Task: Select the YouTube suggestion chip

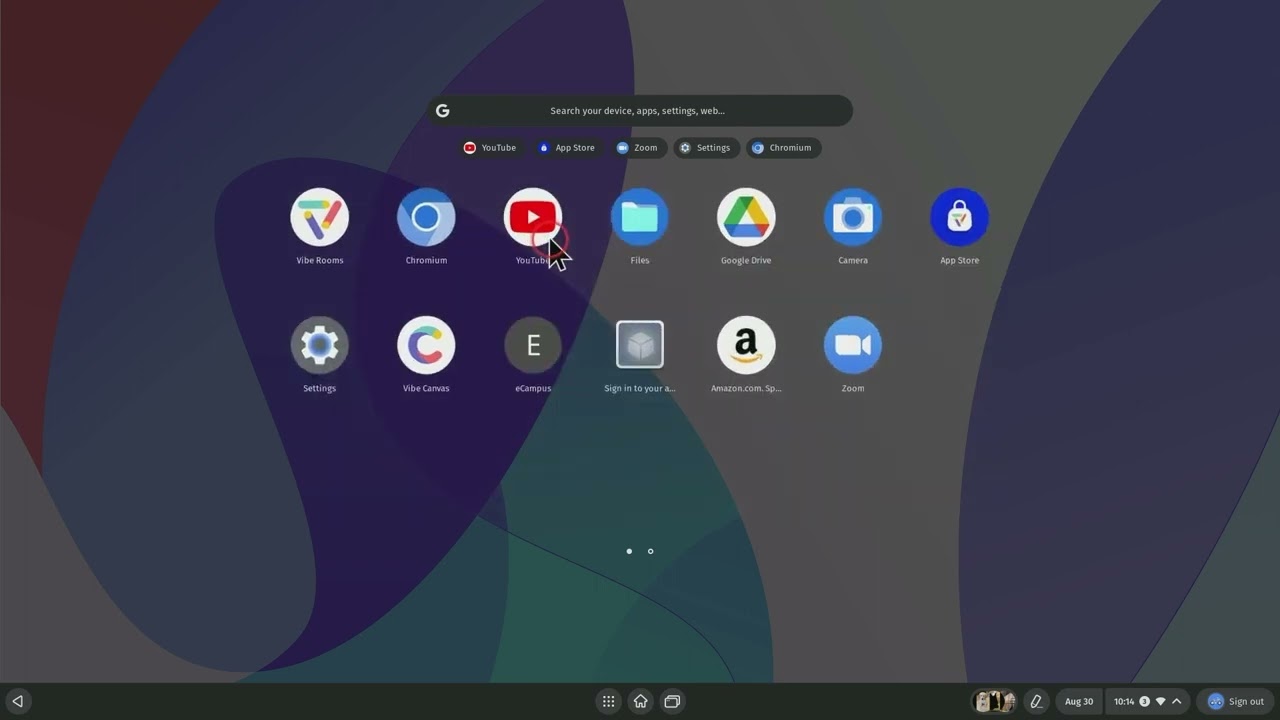Action: [x=489, y=148]
